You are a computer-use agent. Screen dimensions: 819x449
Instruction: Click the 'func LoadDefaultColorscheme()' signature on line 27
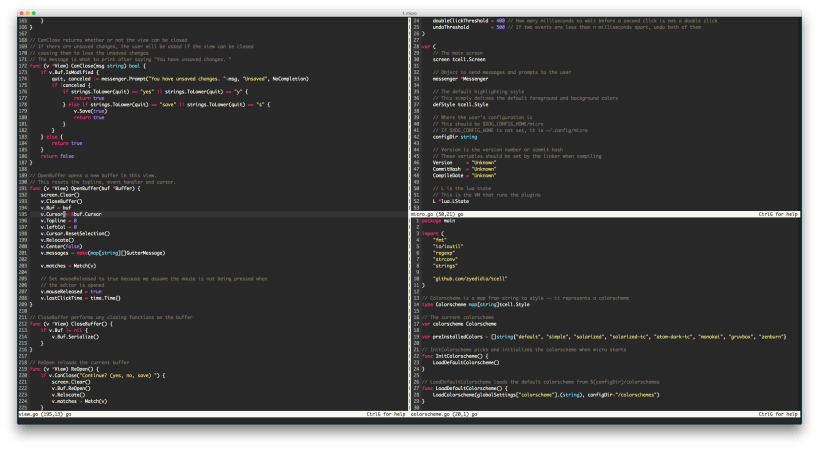464,388
